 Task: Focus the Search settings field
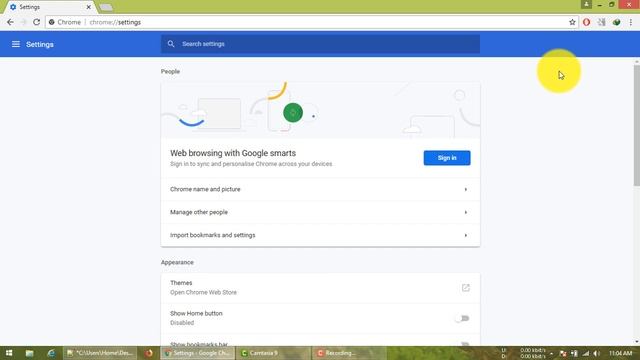click(x=320, y=44)
